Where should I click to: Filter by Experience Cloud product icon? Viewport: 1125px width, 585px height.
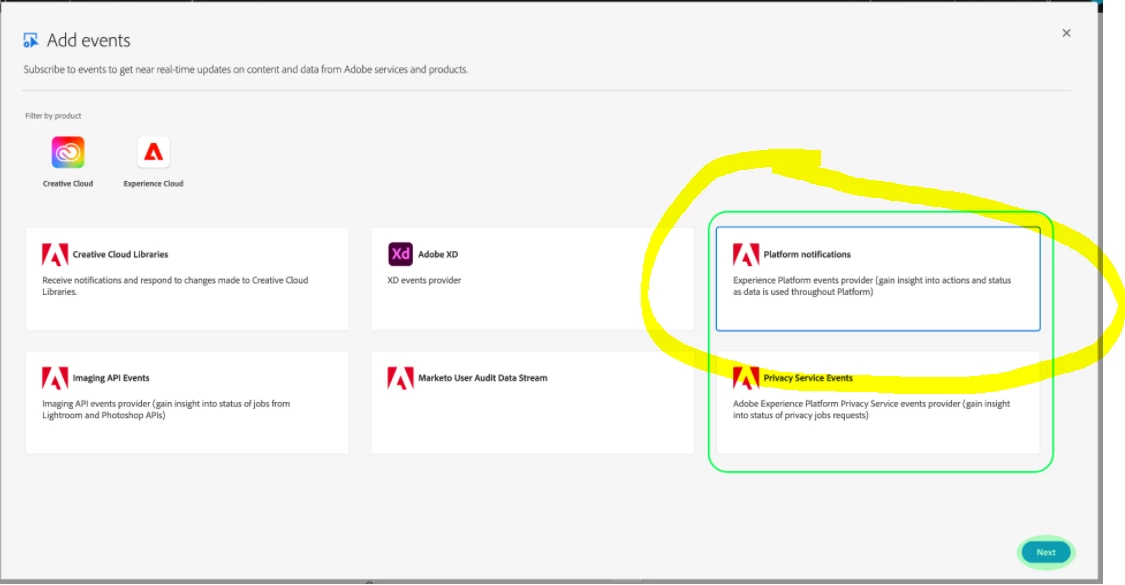pyautogui.click(x=154, y=152)
